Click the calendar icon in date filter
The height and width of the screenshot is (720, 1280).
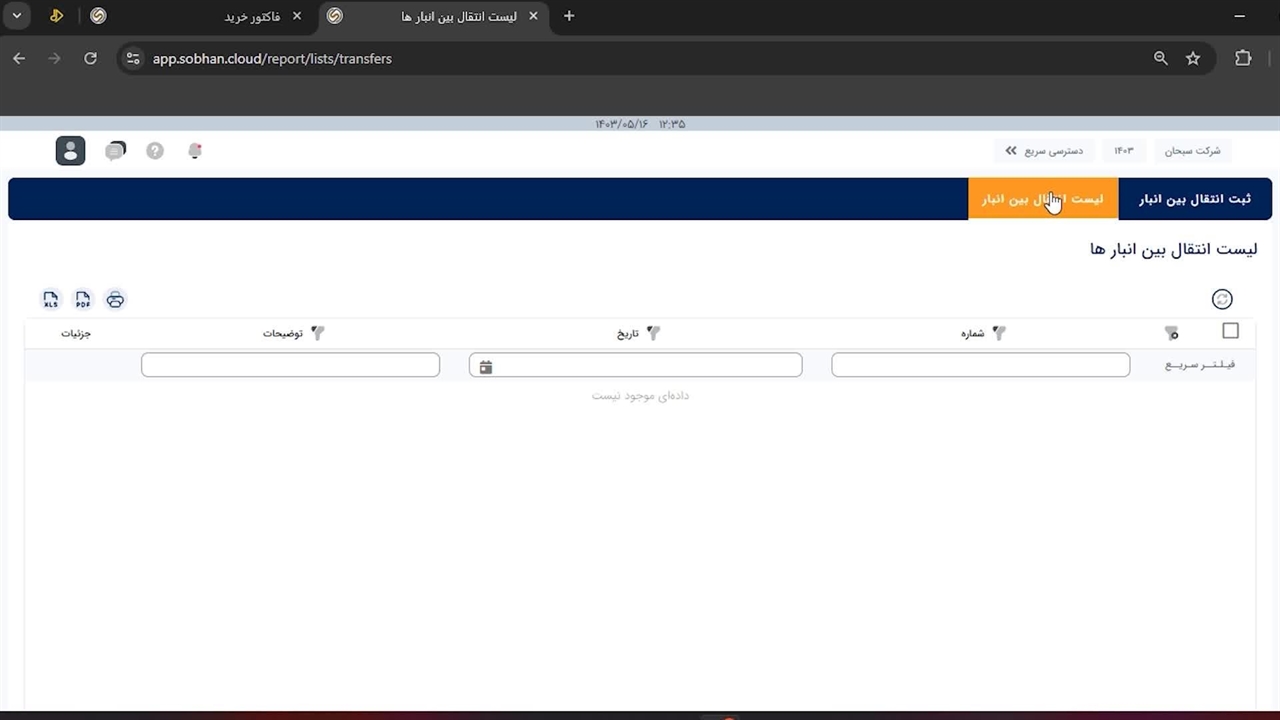pyautogui.click(x=486, y=367)
